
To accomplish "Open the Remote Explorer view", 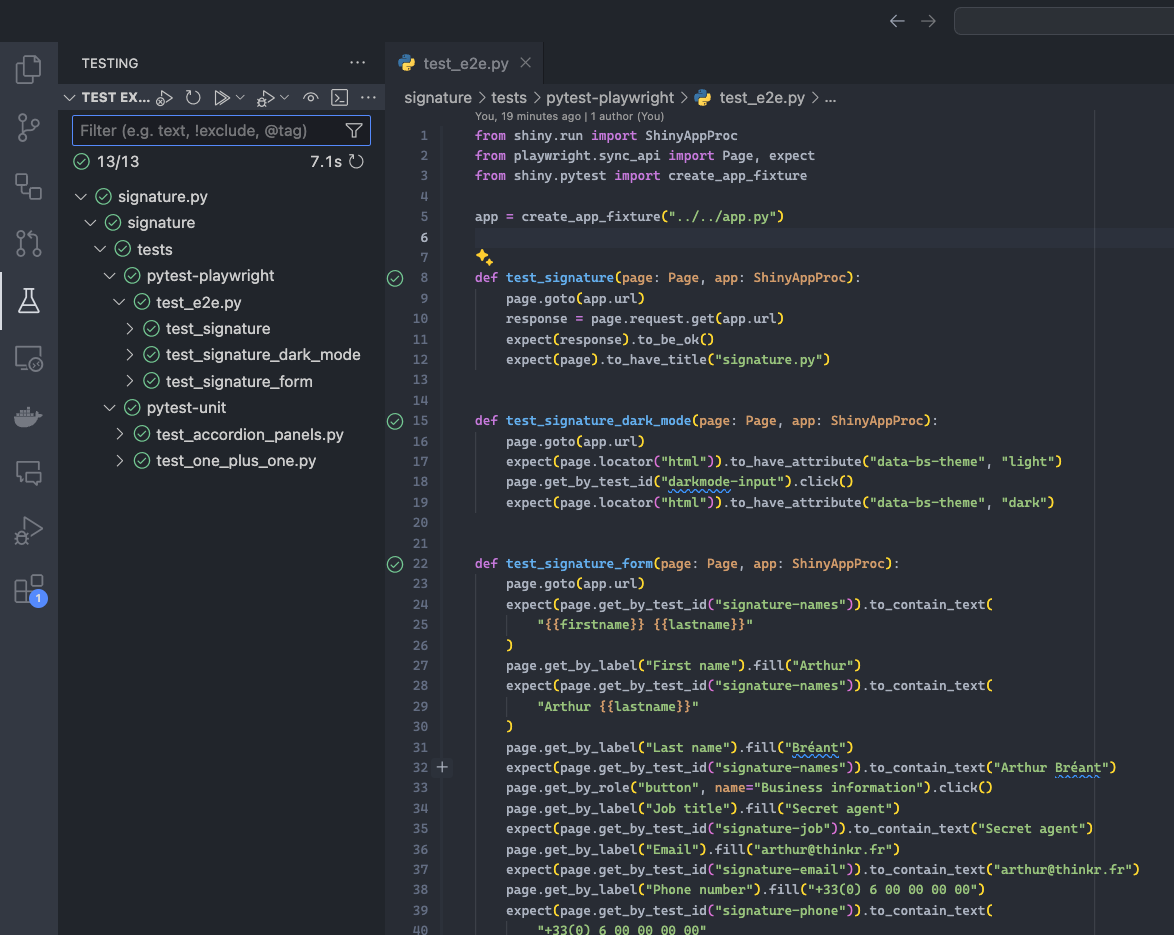I will [x=28, y=359].
